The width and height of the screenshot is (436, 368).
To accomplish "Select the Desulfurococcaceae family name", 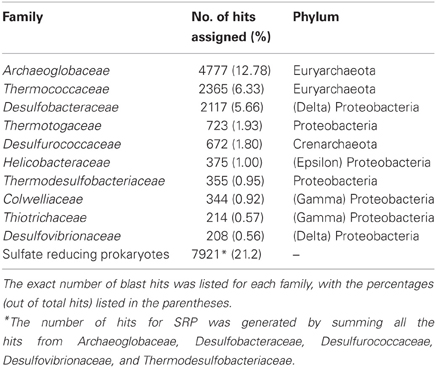I will [62, 144].
